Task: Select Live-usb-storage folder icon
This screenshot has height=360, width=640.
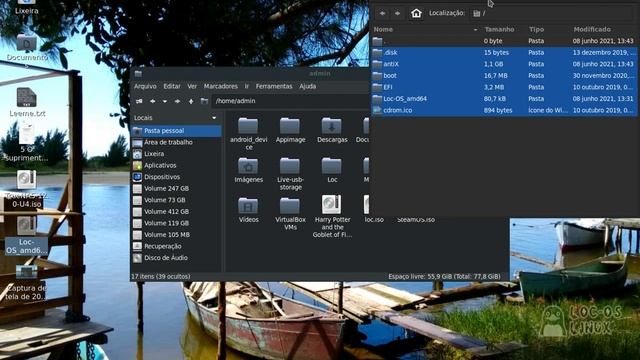Action: tap(290, 166)
